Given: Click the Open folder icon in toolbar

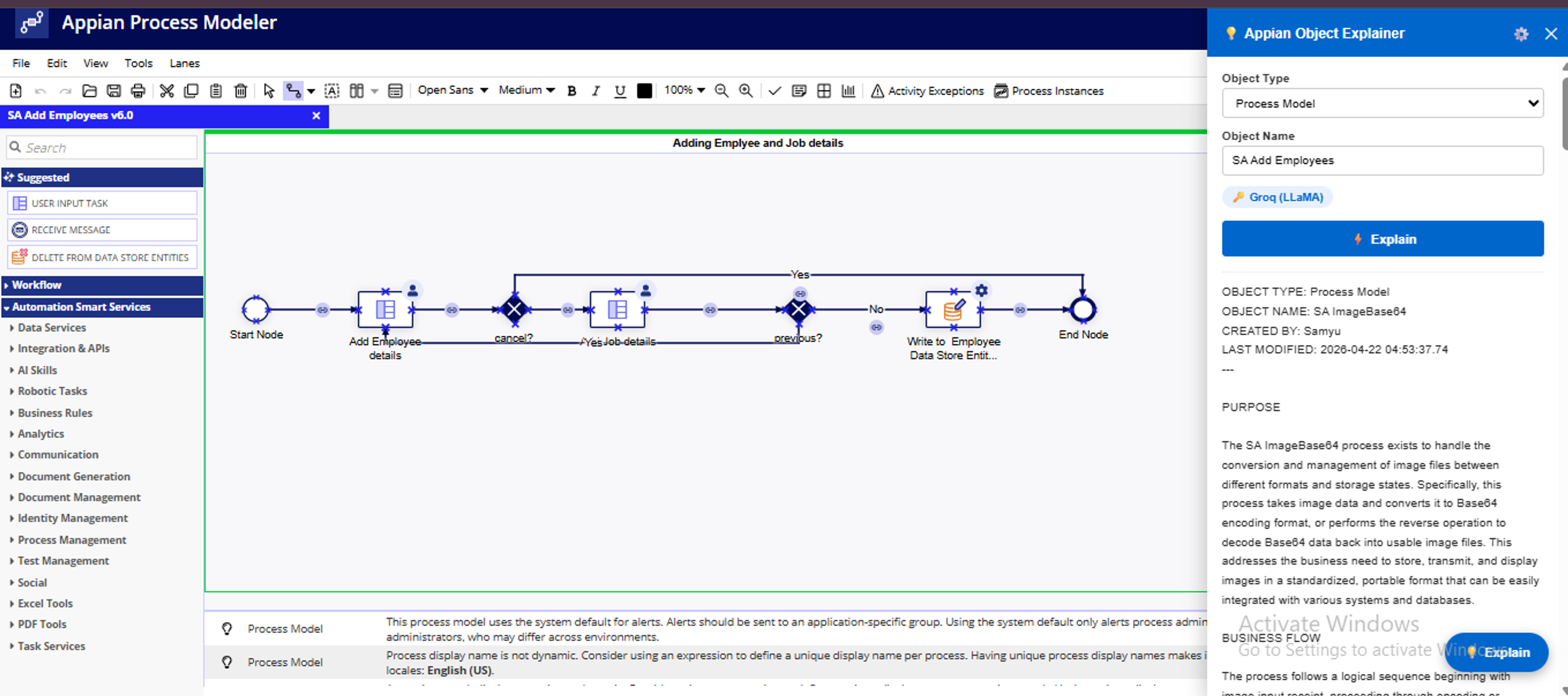Looking at the screenshot, I should coord(89,91).
